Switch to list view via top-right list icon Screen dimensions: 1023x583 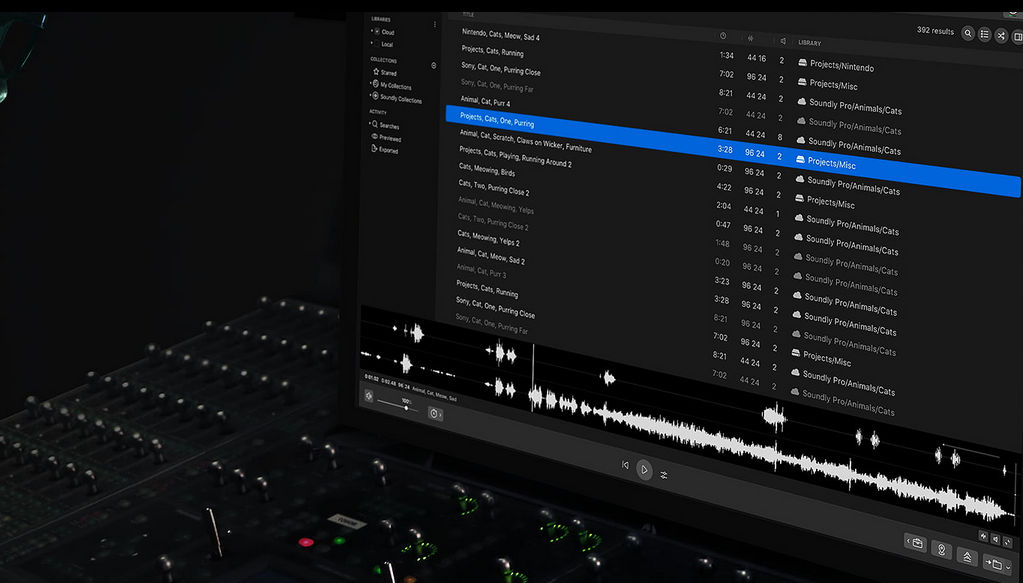click(985, 35)
